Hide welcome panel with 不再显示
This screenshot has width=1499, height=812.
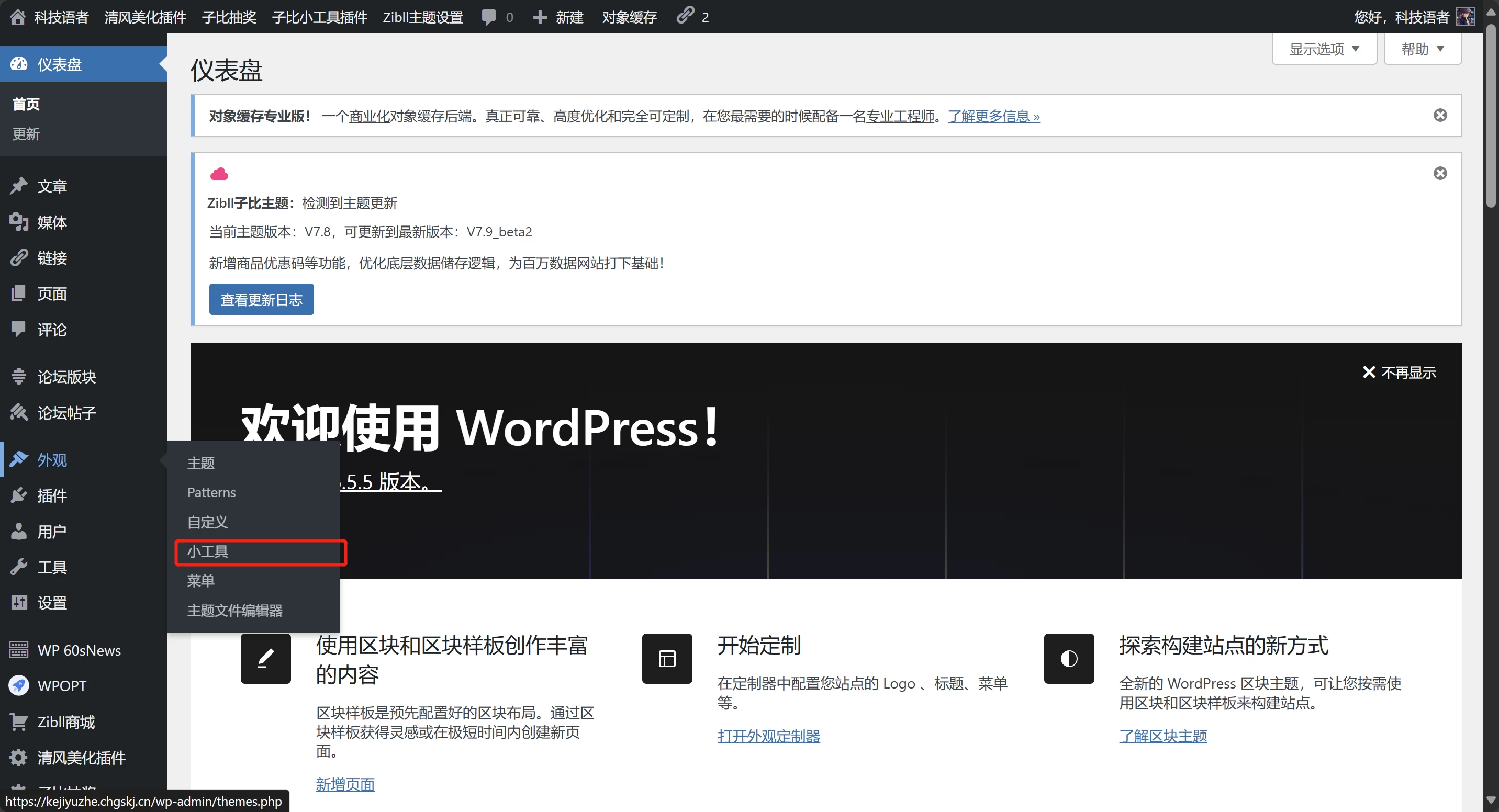pos(1399,373)
